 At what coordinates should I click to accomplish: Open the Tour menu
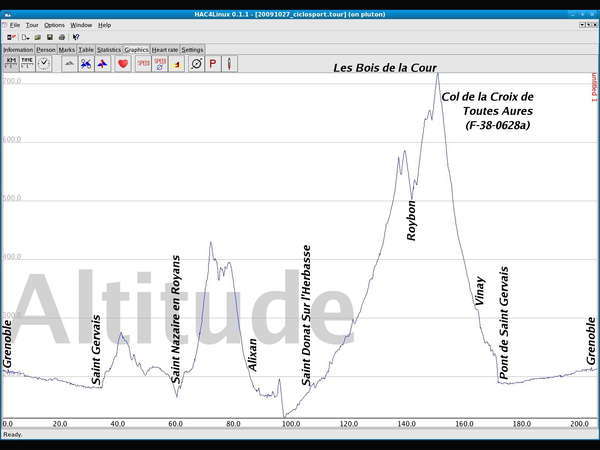tap(32, 24)
